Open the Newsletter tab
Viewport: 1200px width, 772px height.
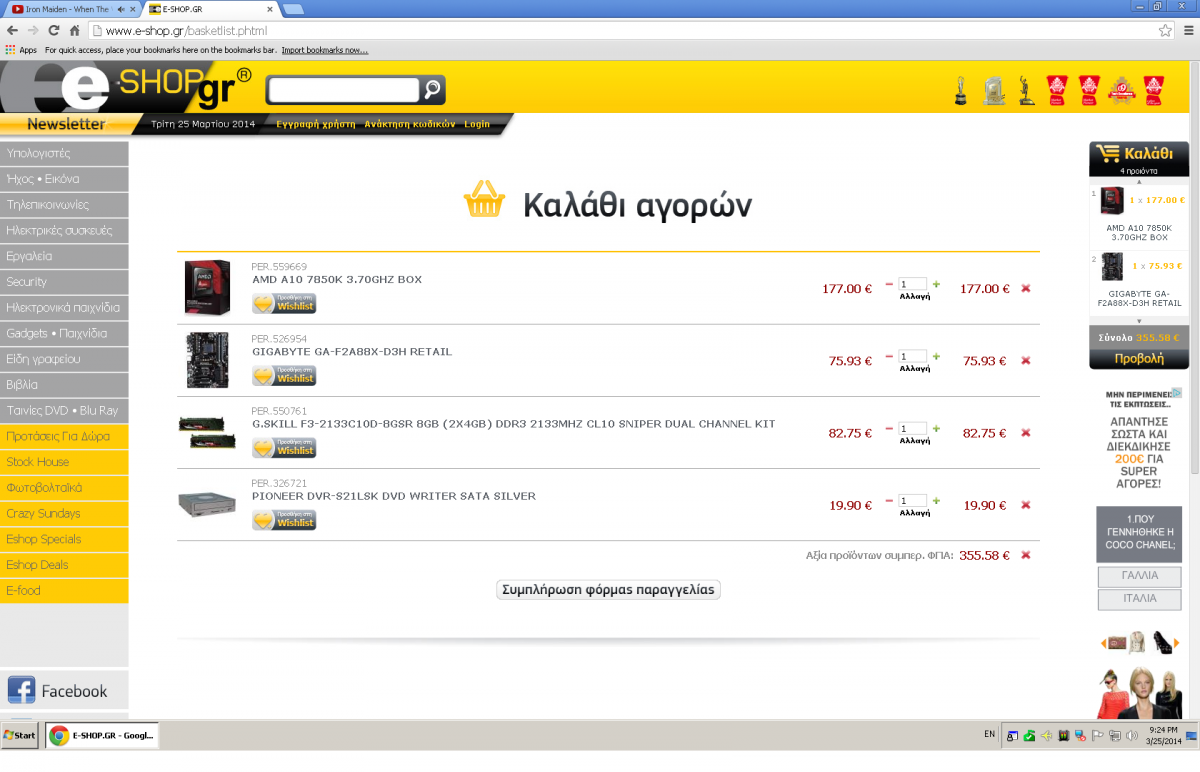pos(66,124)
